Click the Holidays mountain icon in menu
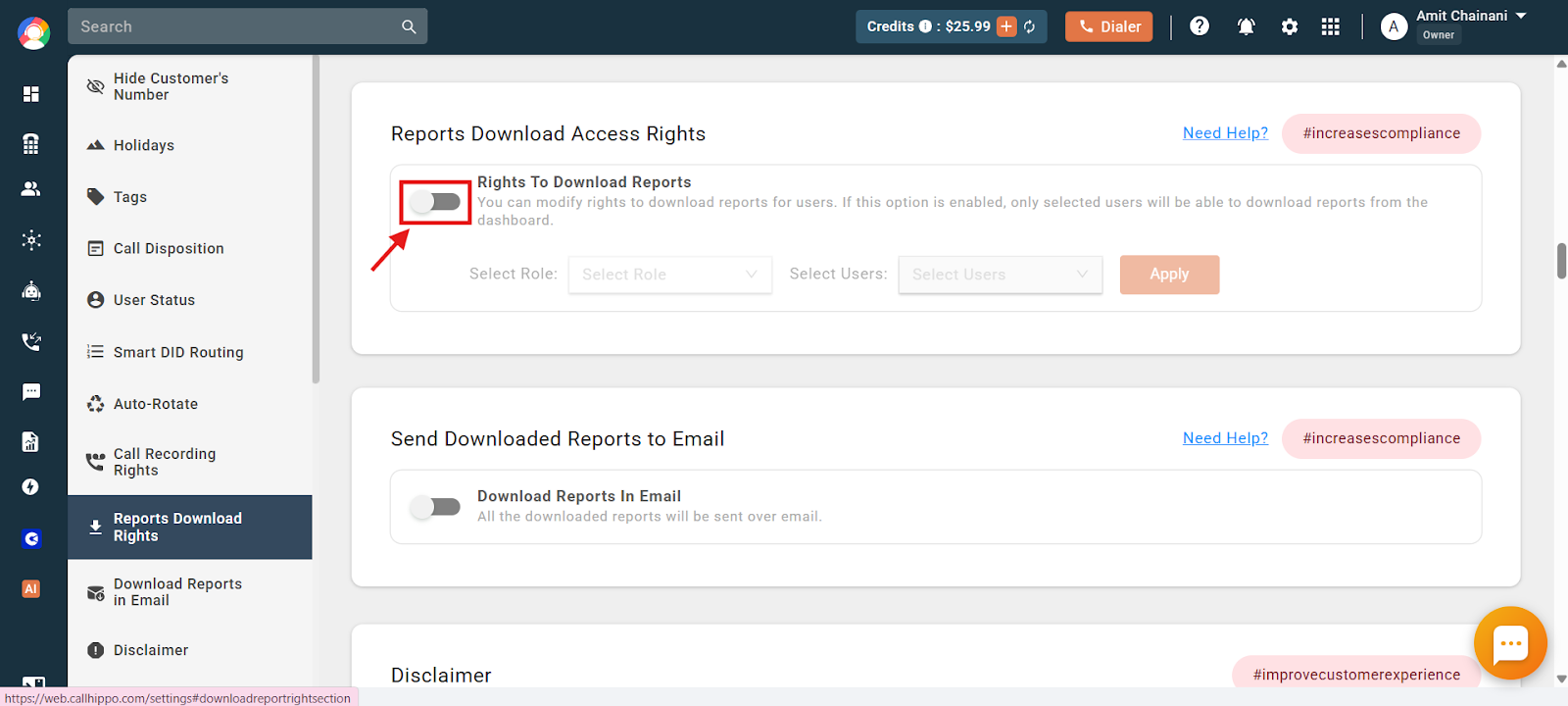Screen dimensions: 1568x706 point(95,145)
